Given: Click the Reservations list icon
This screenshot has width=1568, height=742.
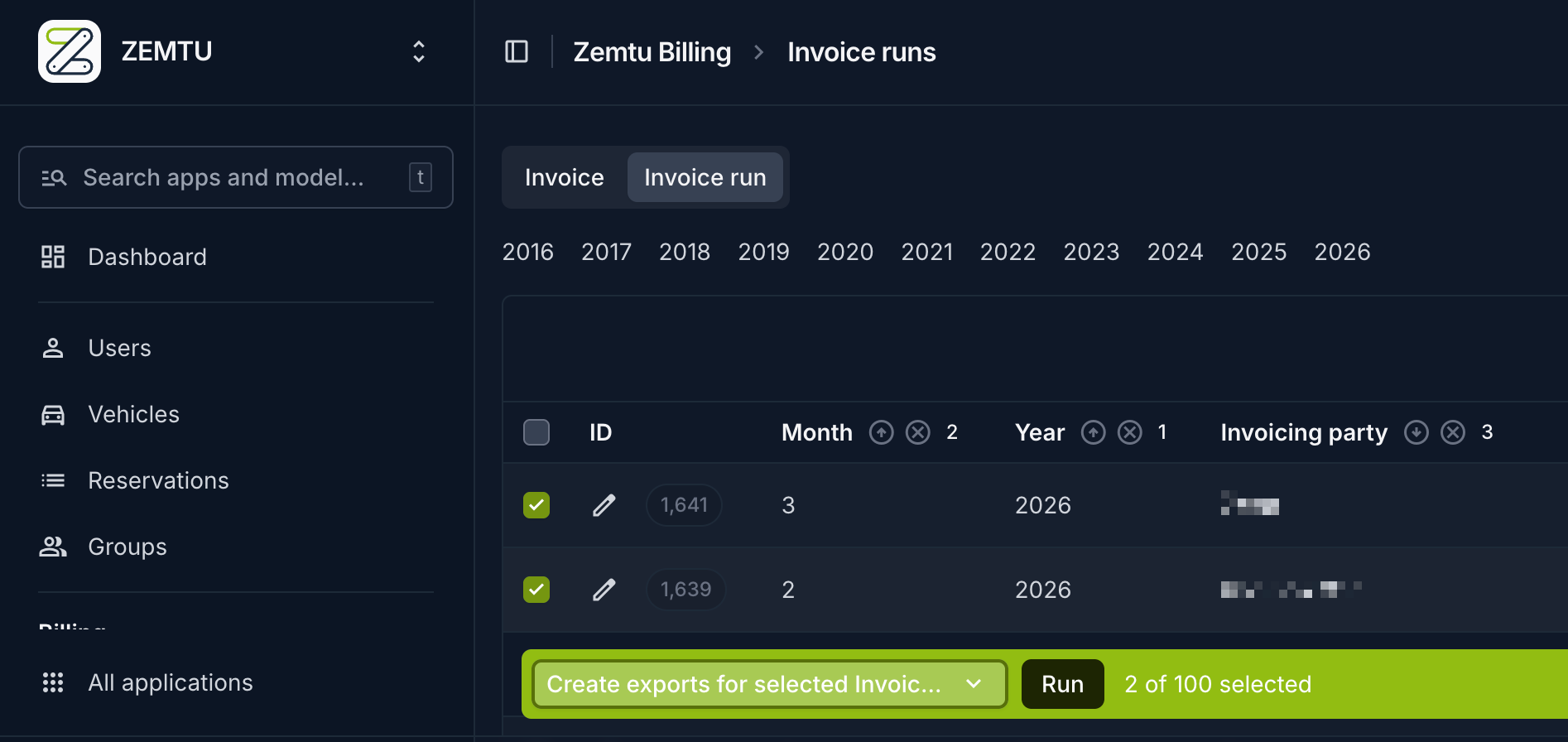Looking at the screenshot, I should [x=53, y=480].
